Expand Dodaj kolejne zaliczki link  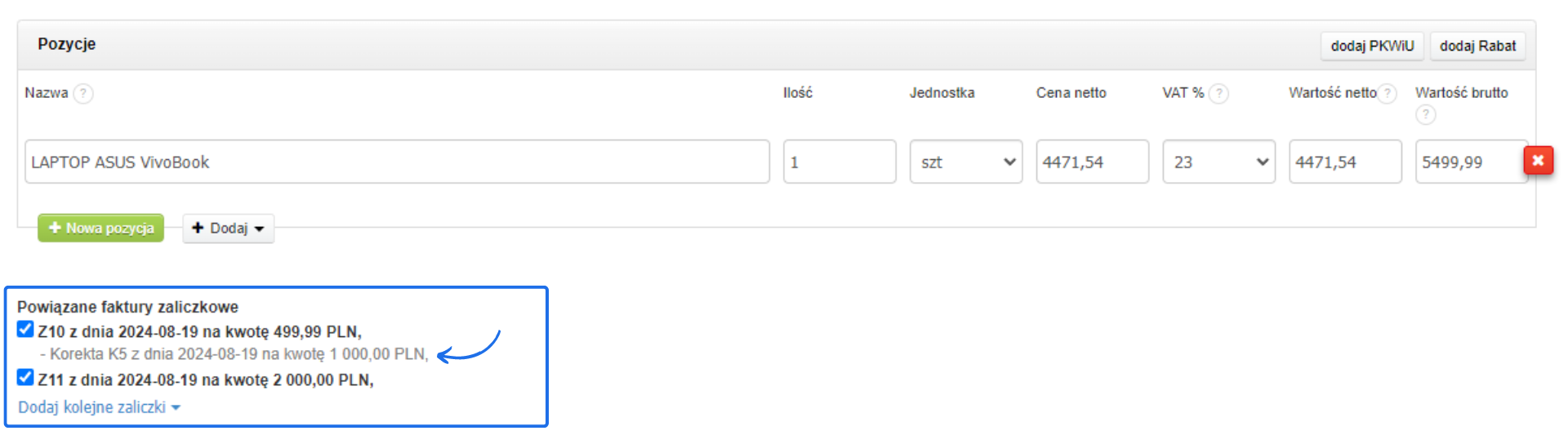pyautogui.click(x=99, y=407)
